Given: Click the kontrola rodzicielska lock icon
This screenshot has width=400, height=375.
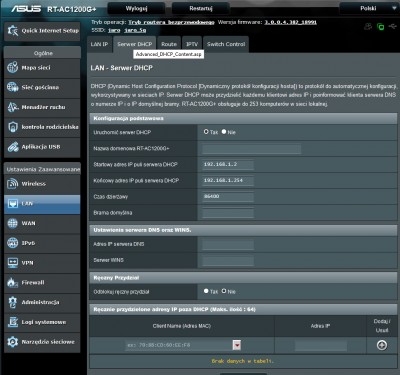Looking at the screenshot, I should 13,127.
